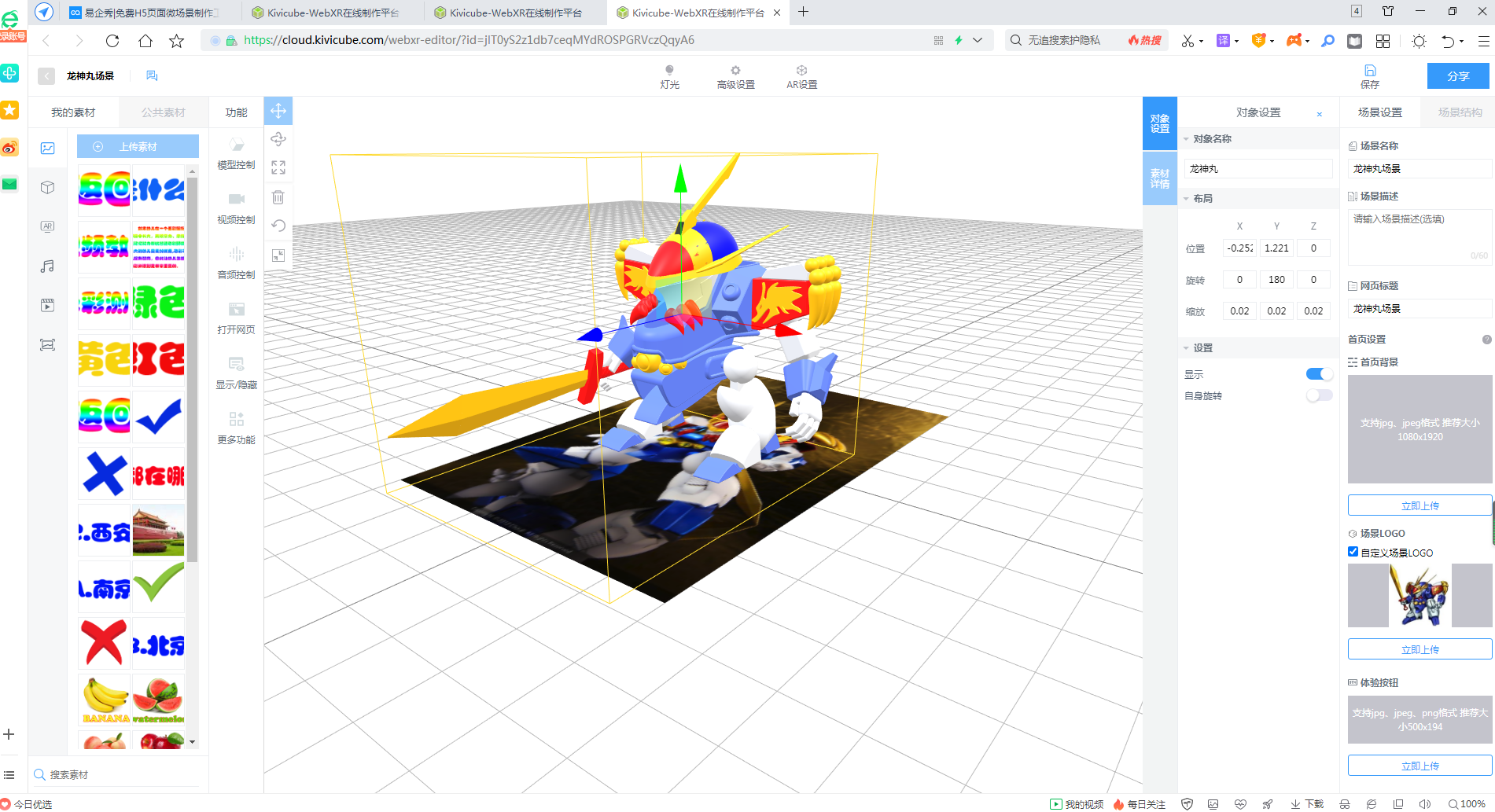
Task: Select the watermelon asset thumbnail
Action: pos(159,699)
